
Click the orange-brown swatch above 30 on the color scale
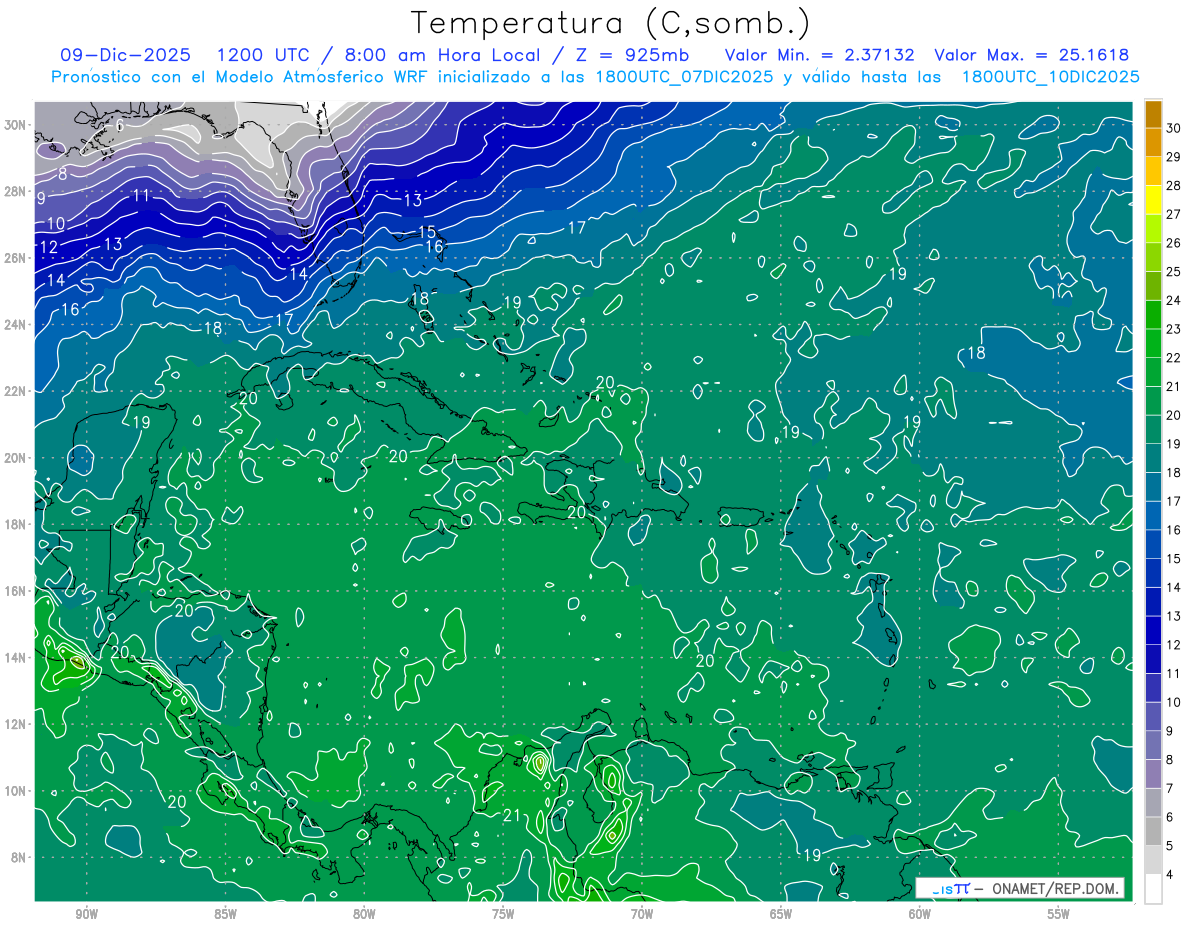[x=1153, y=113]
